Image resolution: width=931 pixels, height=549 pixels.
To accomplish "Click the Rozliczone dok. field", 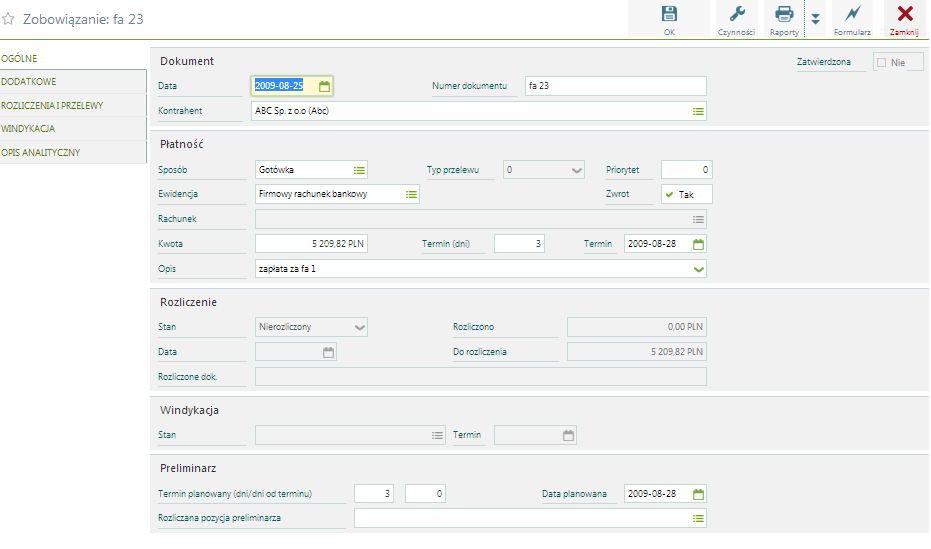I will click(x=481, y=377).
